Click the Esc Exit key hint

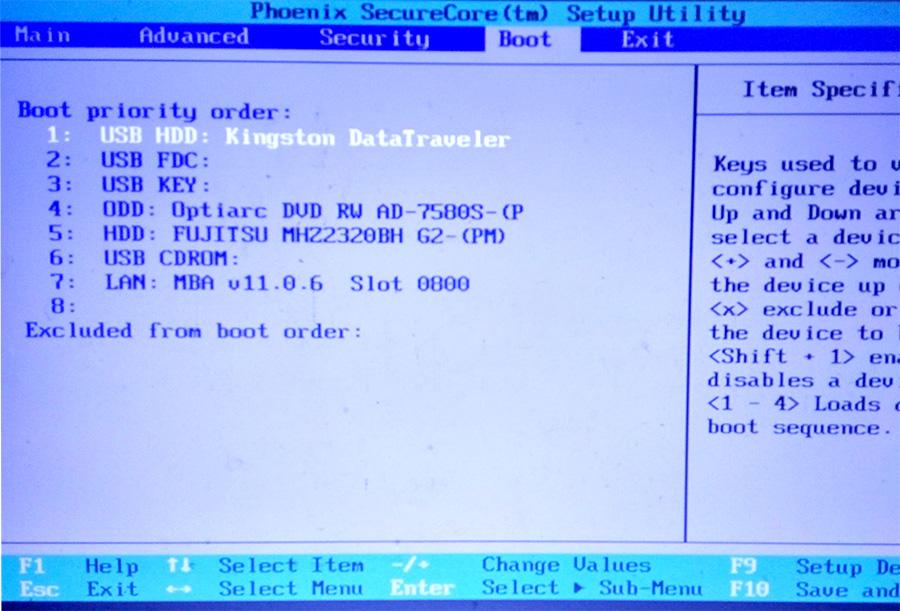(x=78, y=589)
